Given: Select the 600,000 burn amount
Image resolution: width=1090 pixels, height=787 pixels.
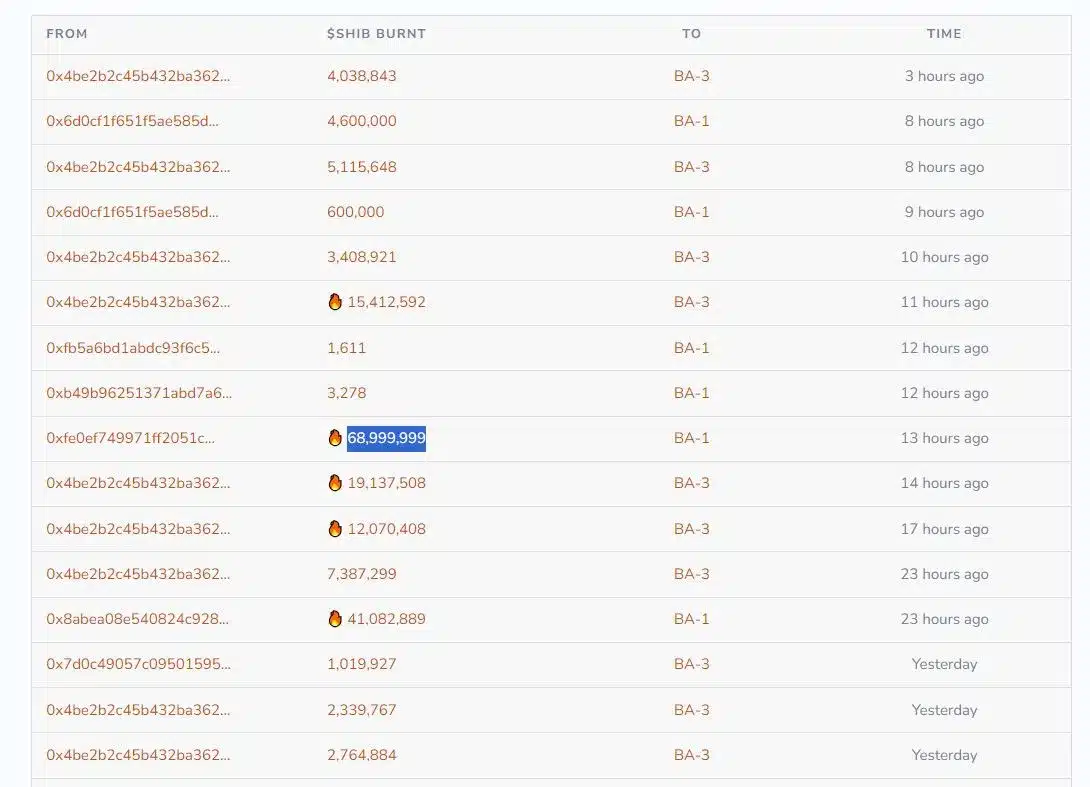Looking at the screenshot, I should coord(355,212).
